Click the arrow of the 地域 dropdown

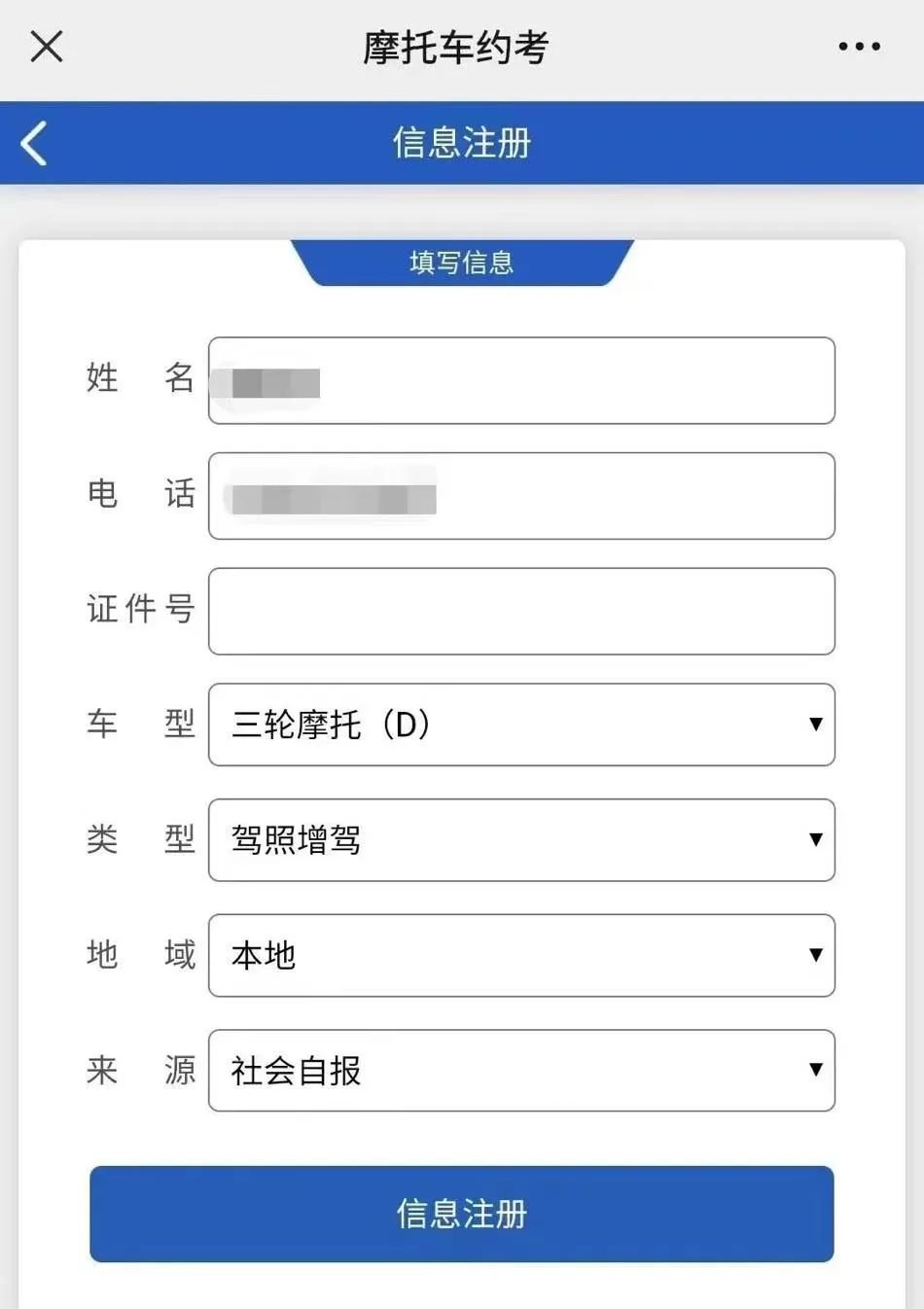[815, 955]
